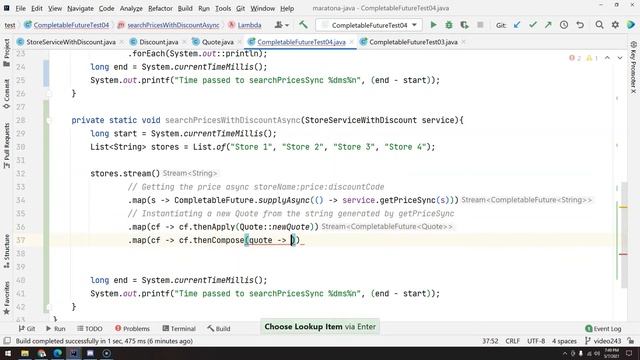Open the Pull Requests tool window

coord(7,146)
